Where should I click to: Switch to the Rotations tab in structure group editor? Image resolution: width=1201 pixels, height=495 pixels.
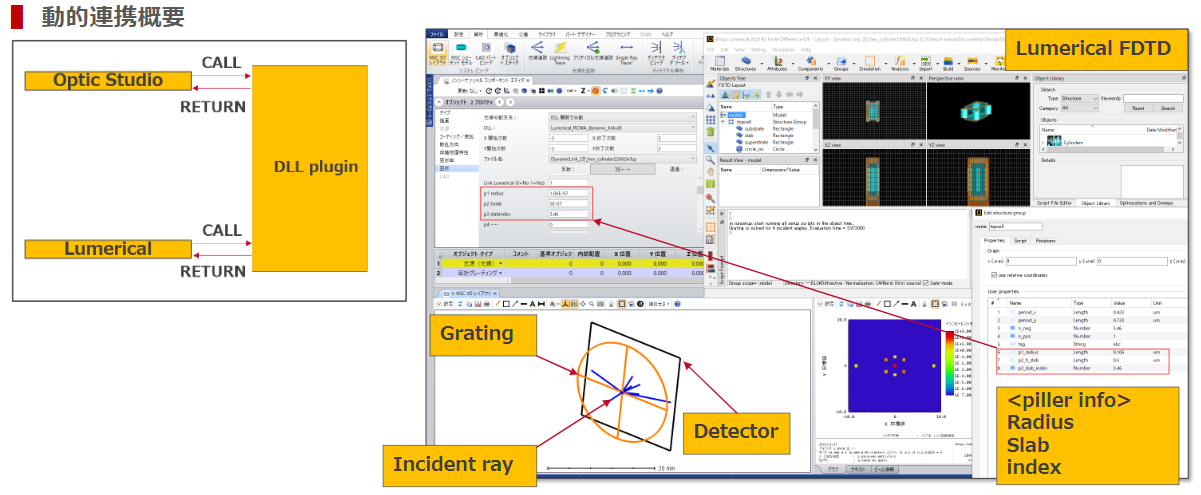tap(1045, 241)
